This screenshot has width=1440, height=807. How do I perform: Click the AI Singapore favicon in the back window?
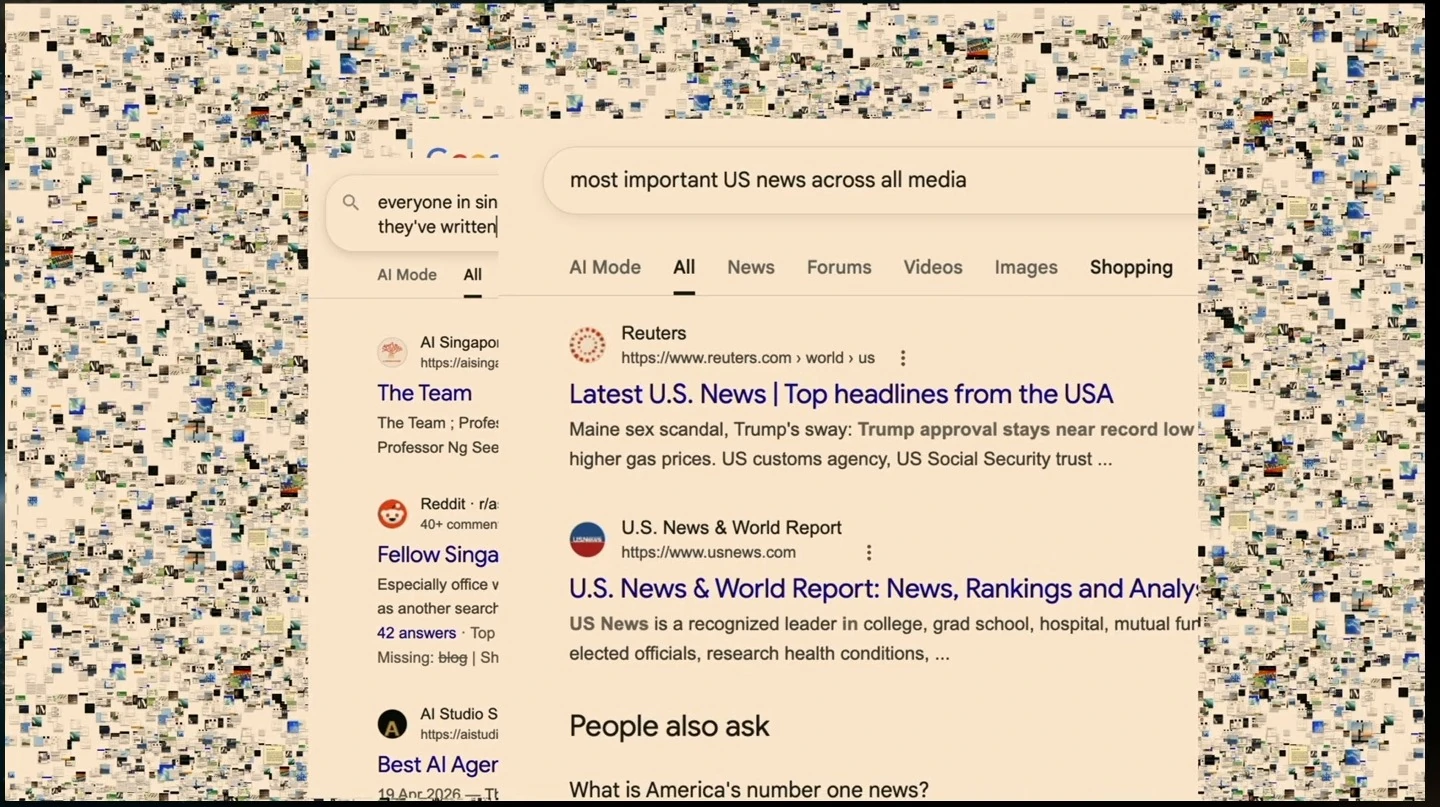pos(392,352)
